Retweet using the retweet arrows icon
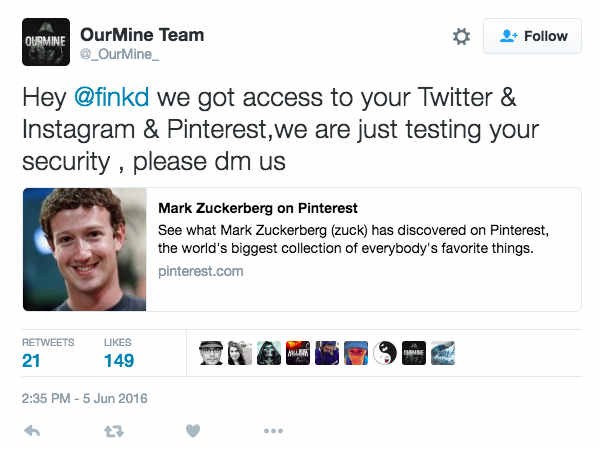The image size is (600, 450). [x=114, y=431]
